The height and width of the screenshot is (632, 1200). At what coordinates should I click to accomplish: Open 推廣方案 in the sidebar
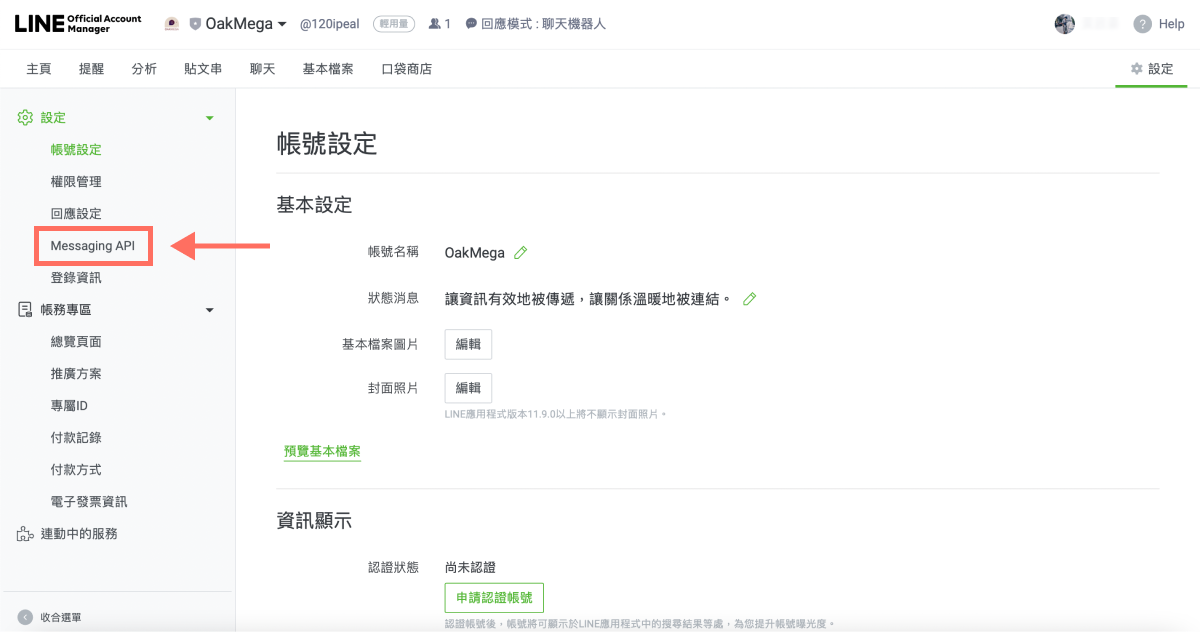pos(76,374)
